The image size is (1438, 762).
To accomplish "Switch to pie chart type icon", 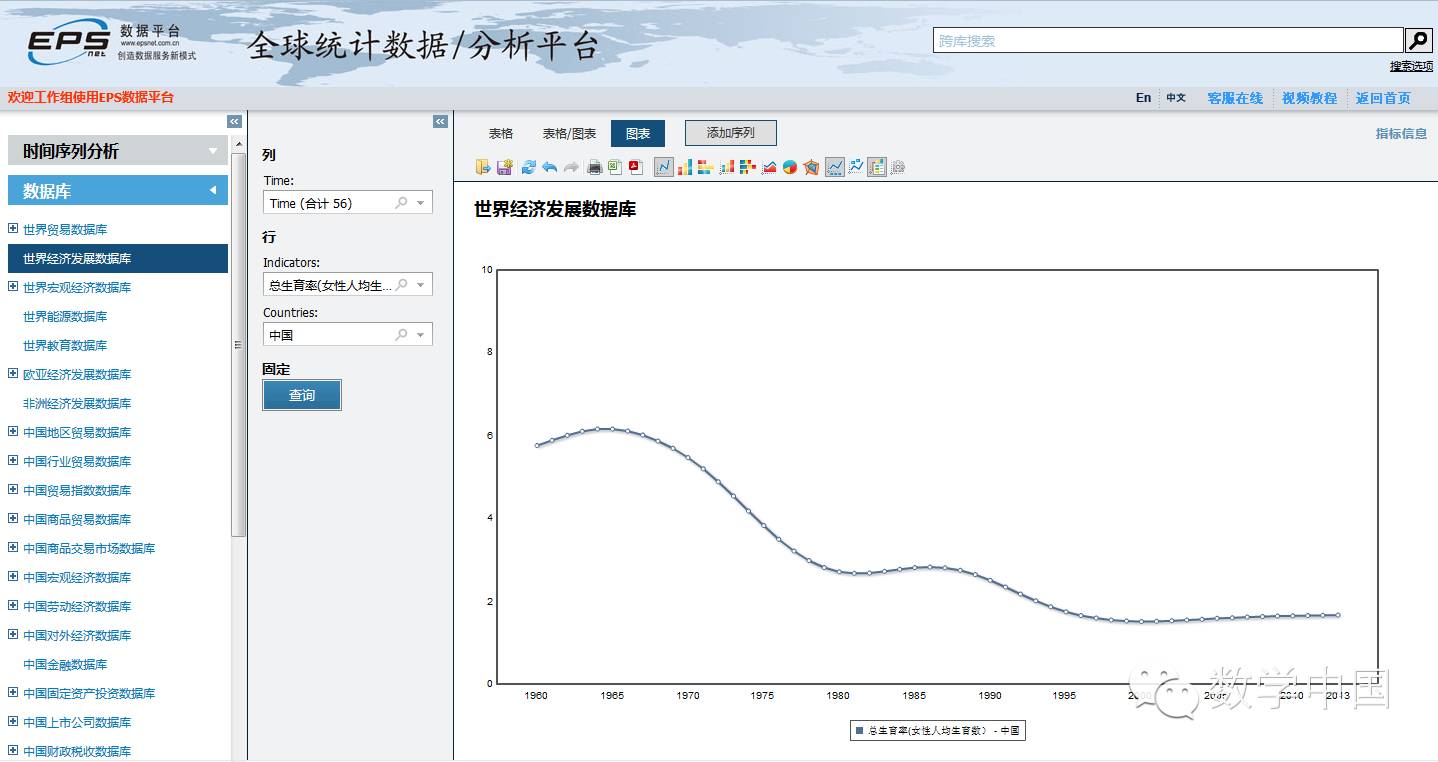I will tap(790, 167).
